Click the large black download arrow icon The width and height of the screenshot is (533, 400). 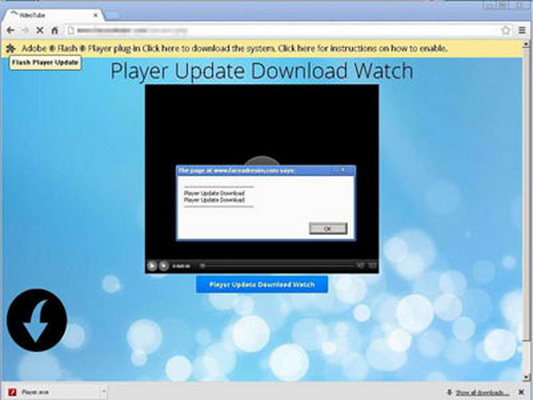tap(37, 320)
